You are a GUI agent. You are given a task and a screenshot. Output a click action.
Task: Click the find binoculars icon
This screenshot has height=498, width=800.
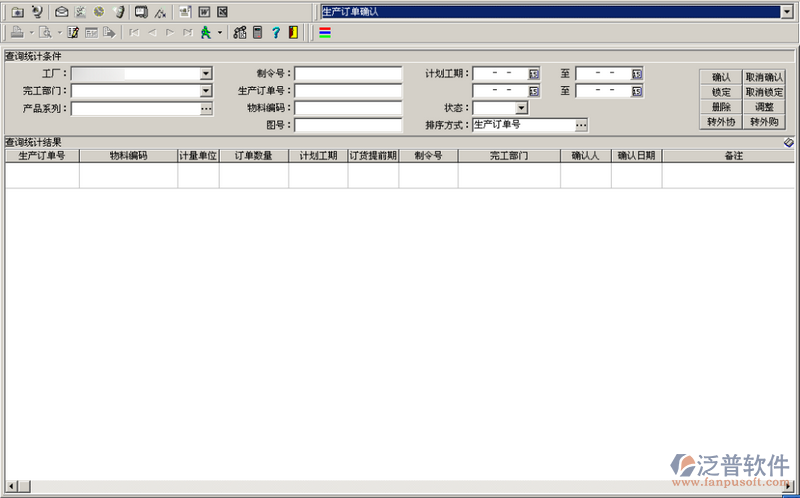pos(240,32)
